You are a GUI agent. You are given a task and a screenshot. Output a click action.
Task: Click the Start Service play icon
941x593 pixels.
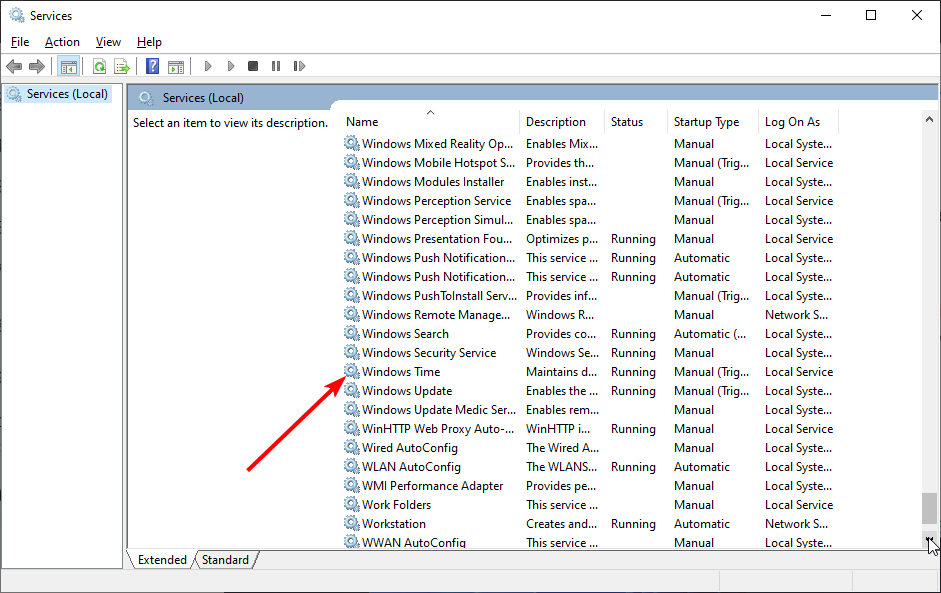[208, 66]
